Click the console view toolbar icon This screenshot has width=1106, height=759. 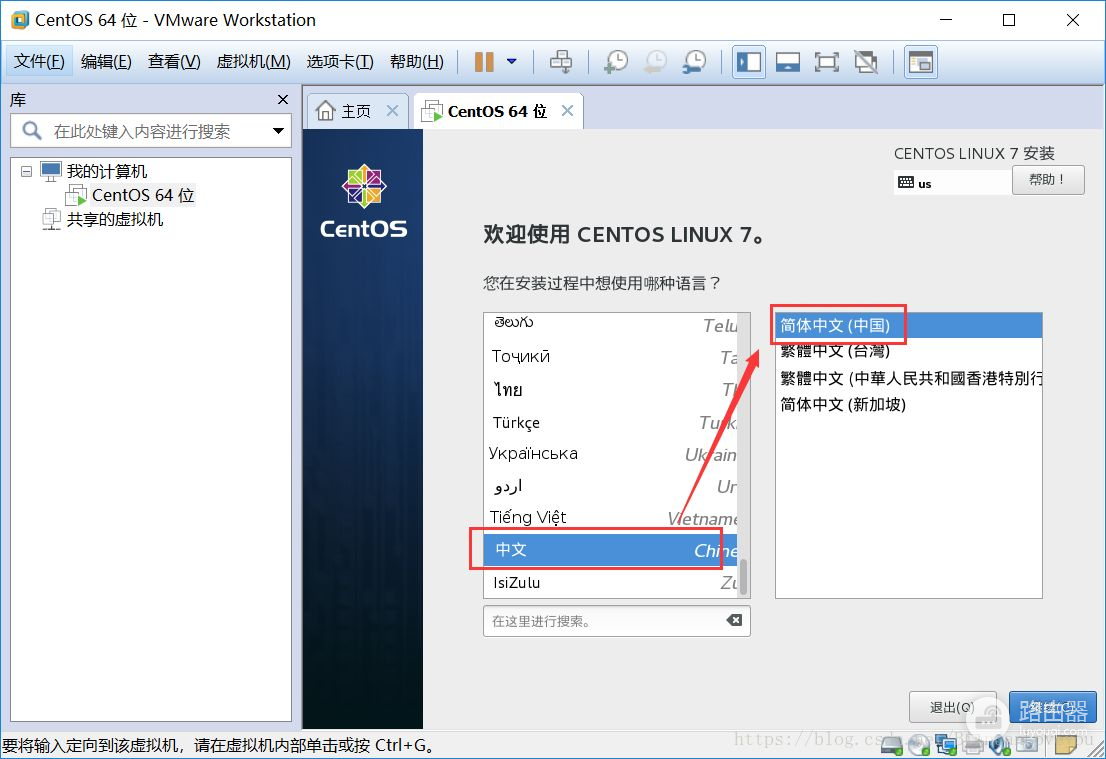(x=919, y=62)
